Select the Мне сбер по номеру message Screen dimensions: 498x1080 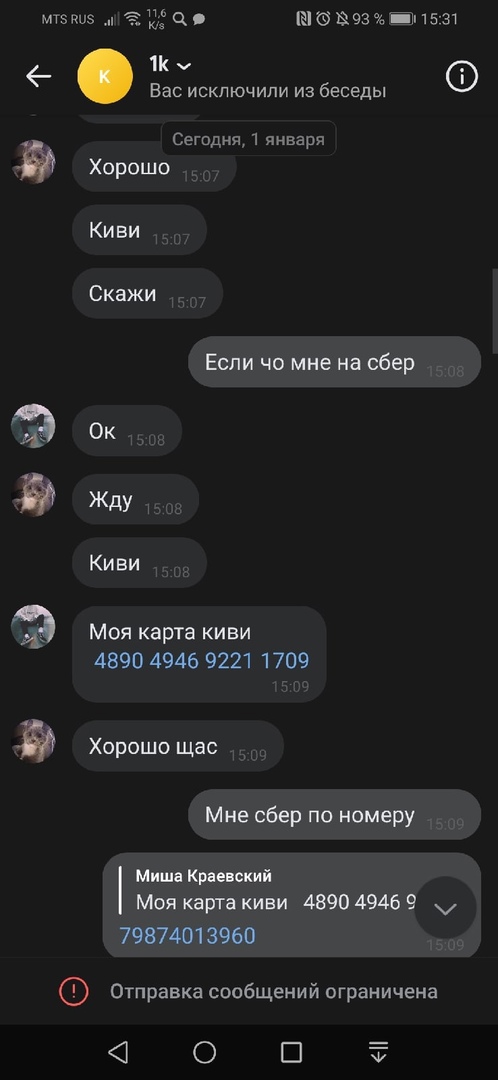click(335, 815)
